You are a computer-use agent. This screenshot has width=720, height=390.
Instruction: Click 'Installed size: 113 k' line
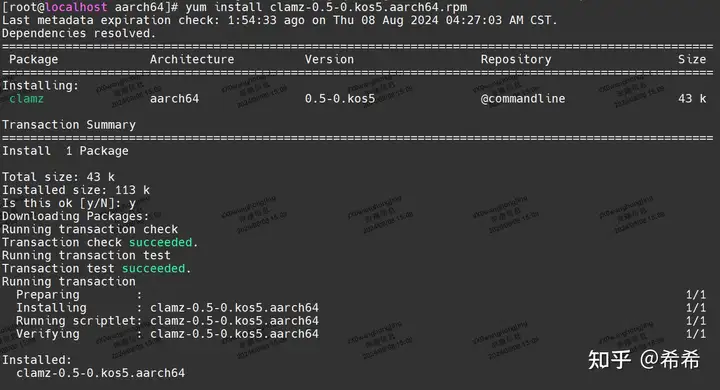point(76,190)
